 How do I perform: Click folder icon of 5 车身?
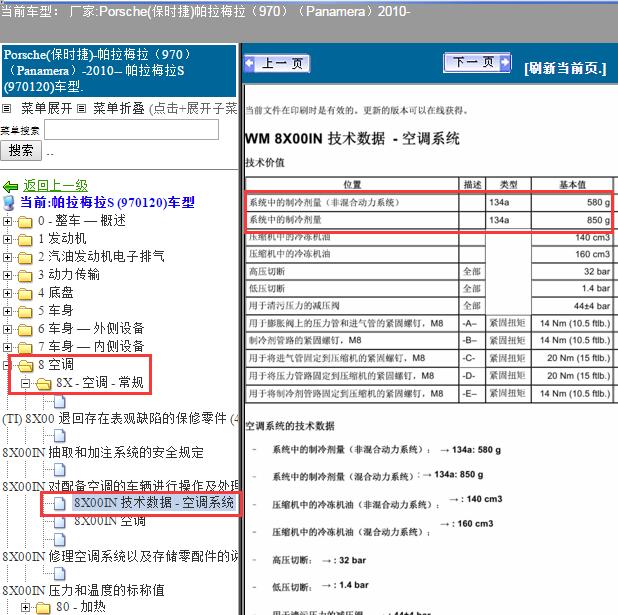pos(25,312)
